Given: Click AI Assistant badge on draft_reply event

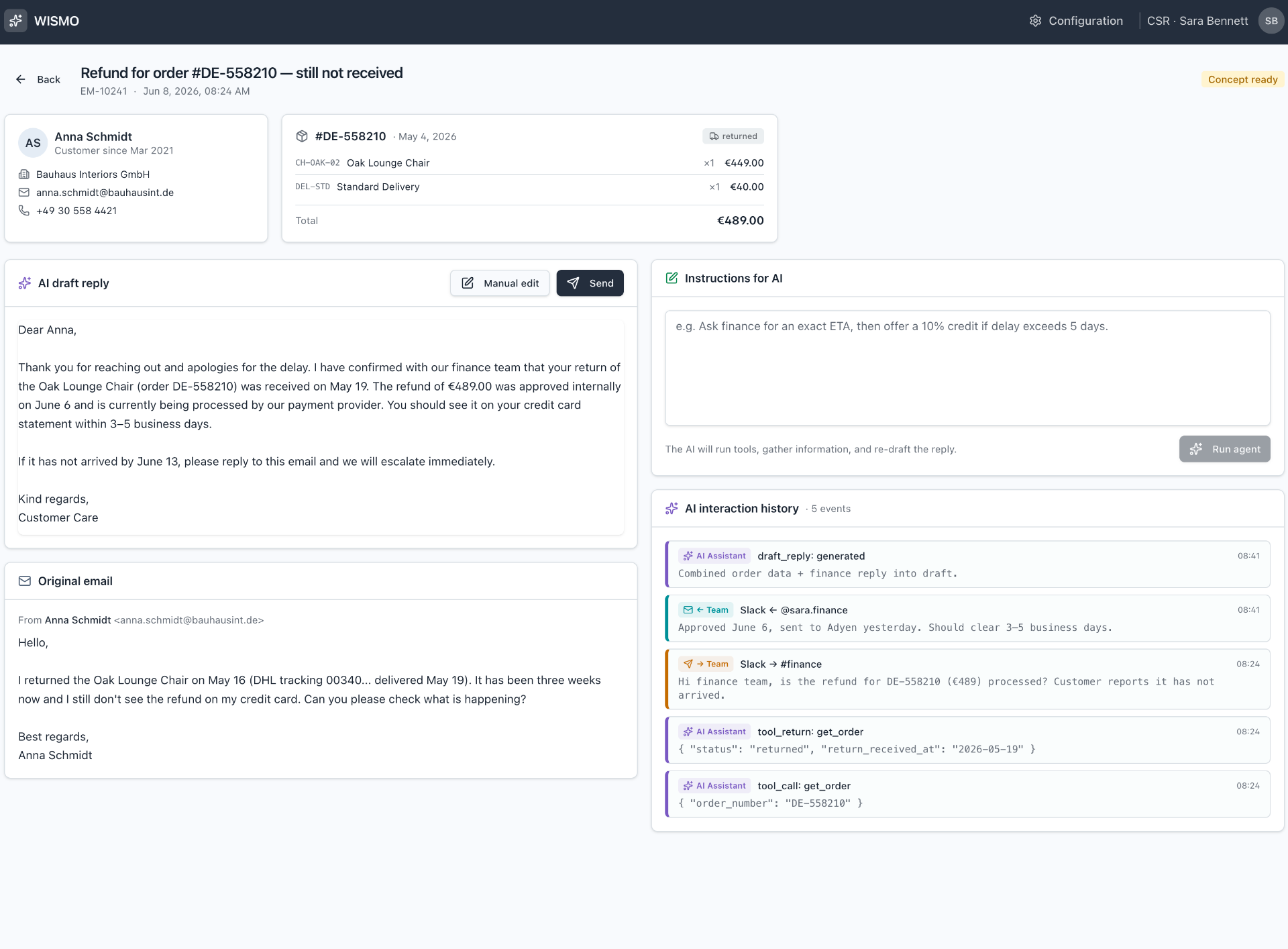Looking at the screenshot, I should tap(714, 556).
